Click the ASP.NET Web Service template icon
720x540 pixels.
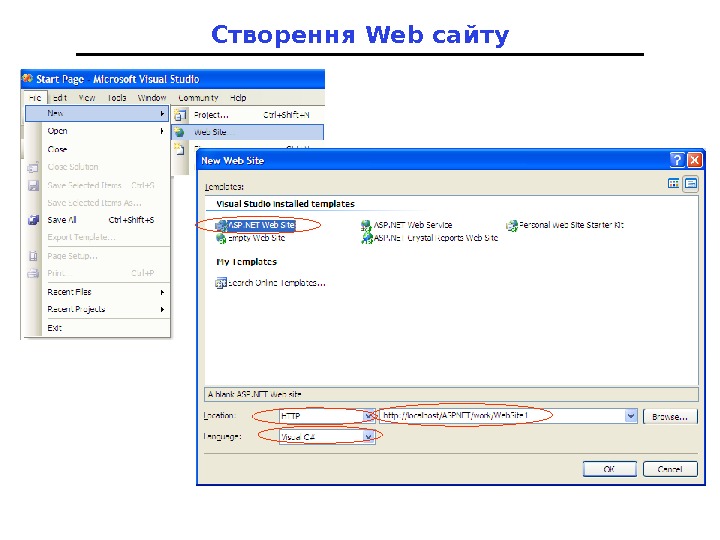coord(366,225)
